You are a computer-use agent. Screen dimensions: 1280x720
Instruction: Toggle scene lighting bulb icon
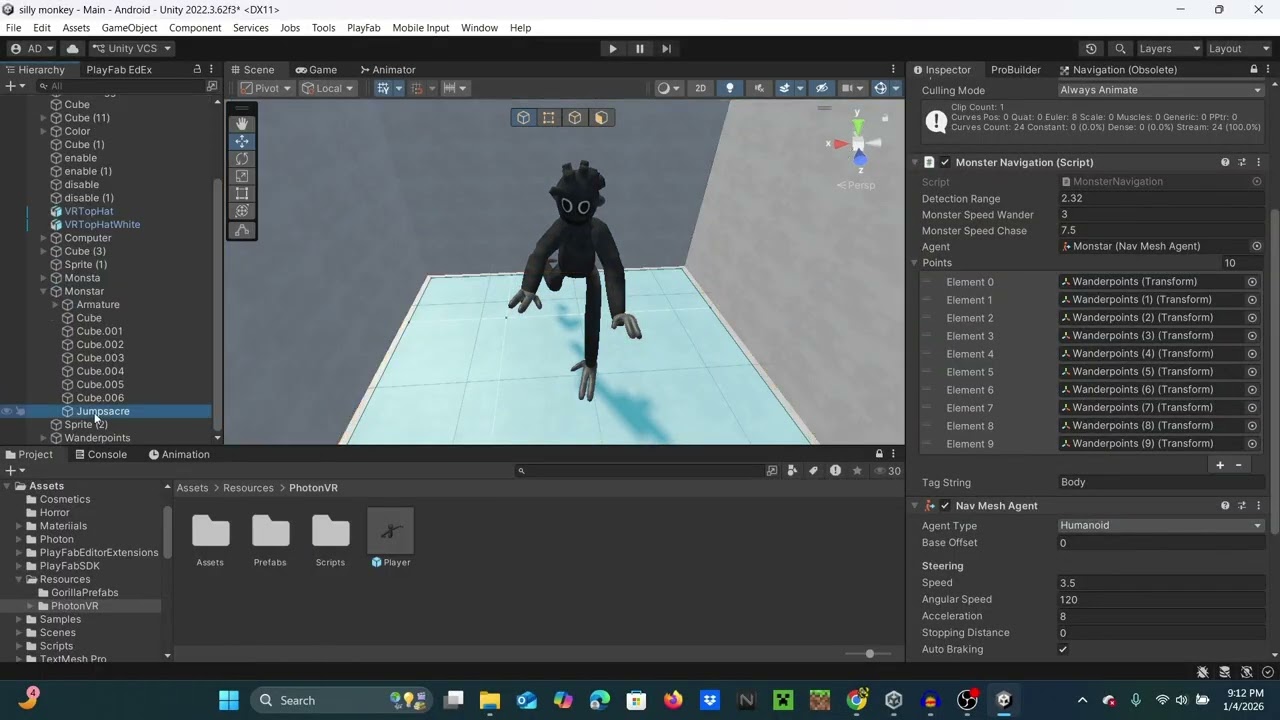pyautogui.click(x=730, y=88)
